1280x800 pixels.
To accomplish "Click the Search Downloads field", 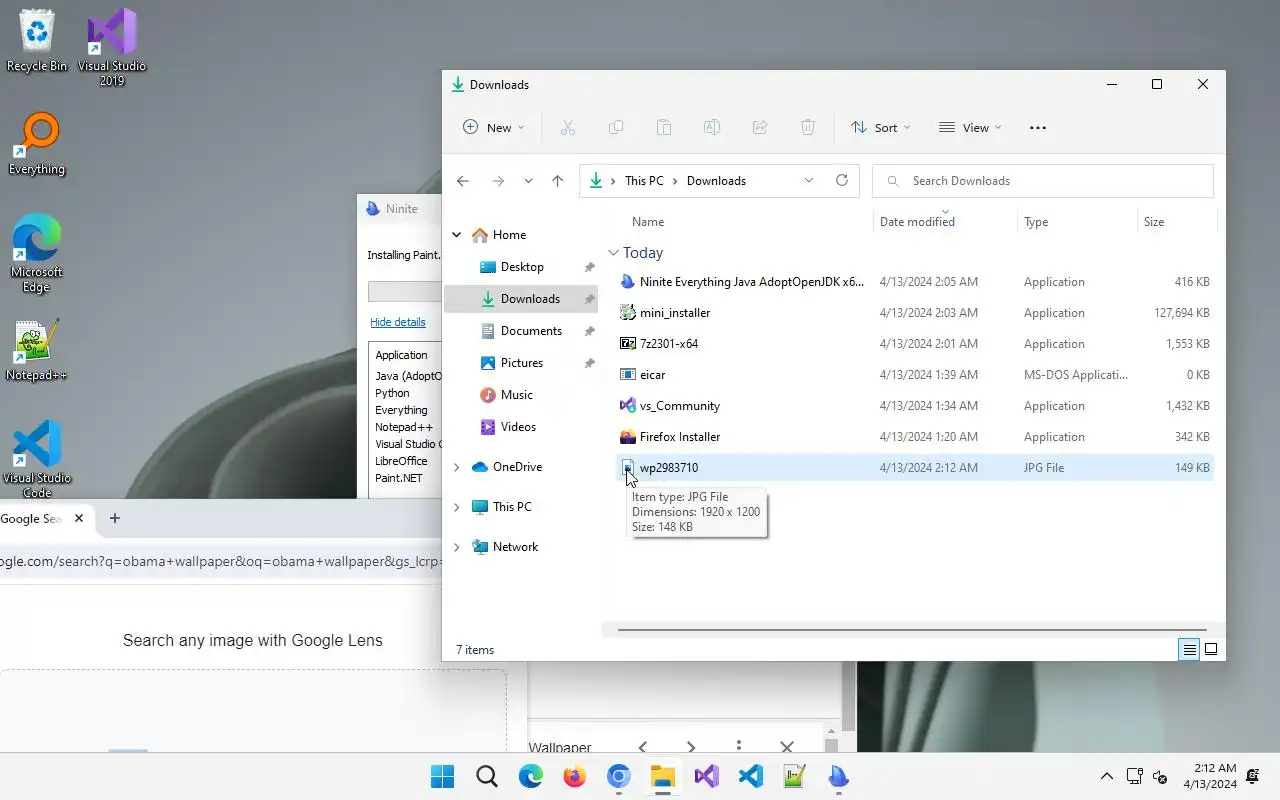I will click(1043, 181).
